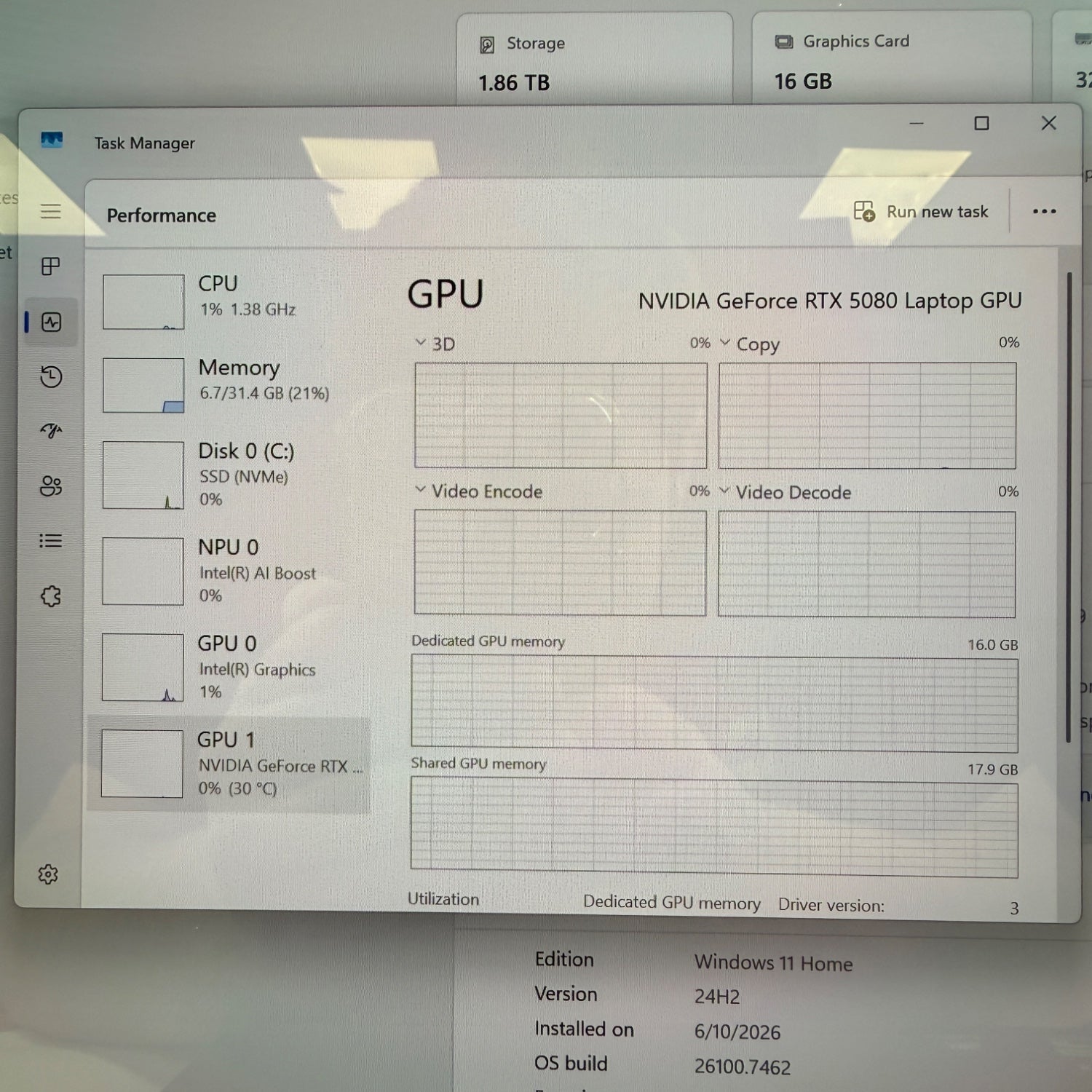Open Task Manager settings gear
The width and height of the screenshot is (1092, 1092).
pyautogui.click(x=48, y=874)
